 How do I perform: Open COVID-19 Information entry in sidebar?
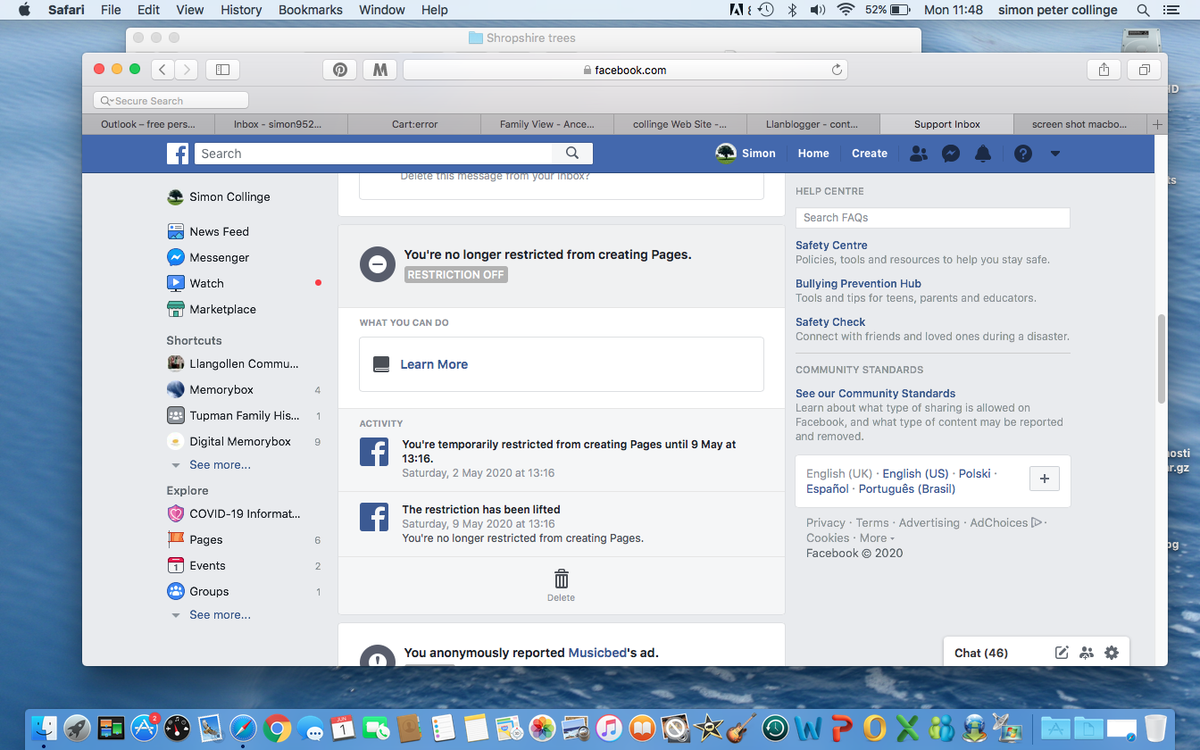244,513
